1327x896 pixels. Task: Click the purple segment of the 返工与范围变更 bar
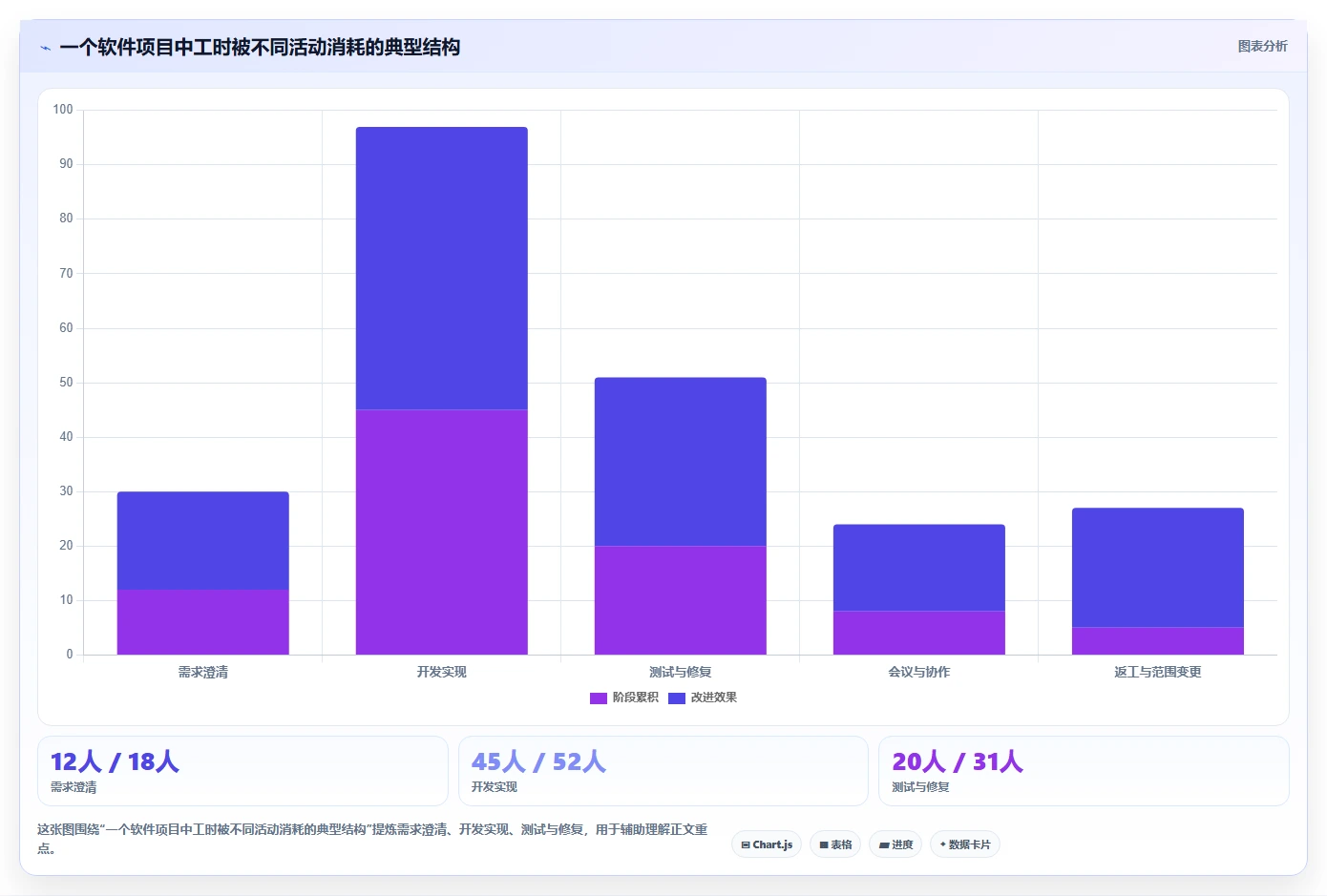point(1158,641)
